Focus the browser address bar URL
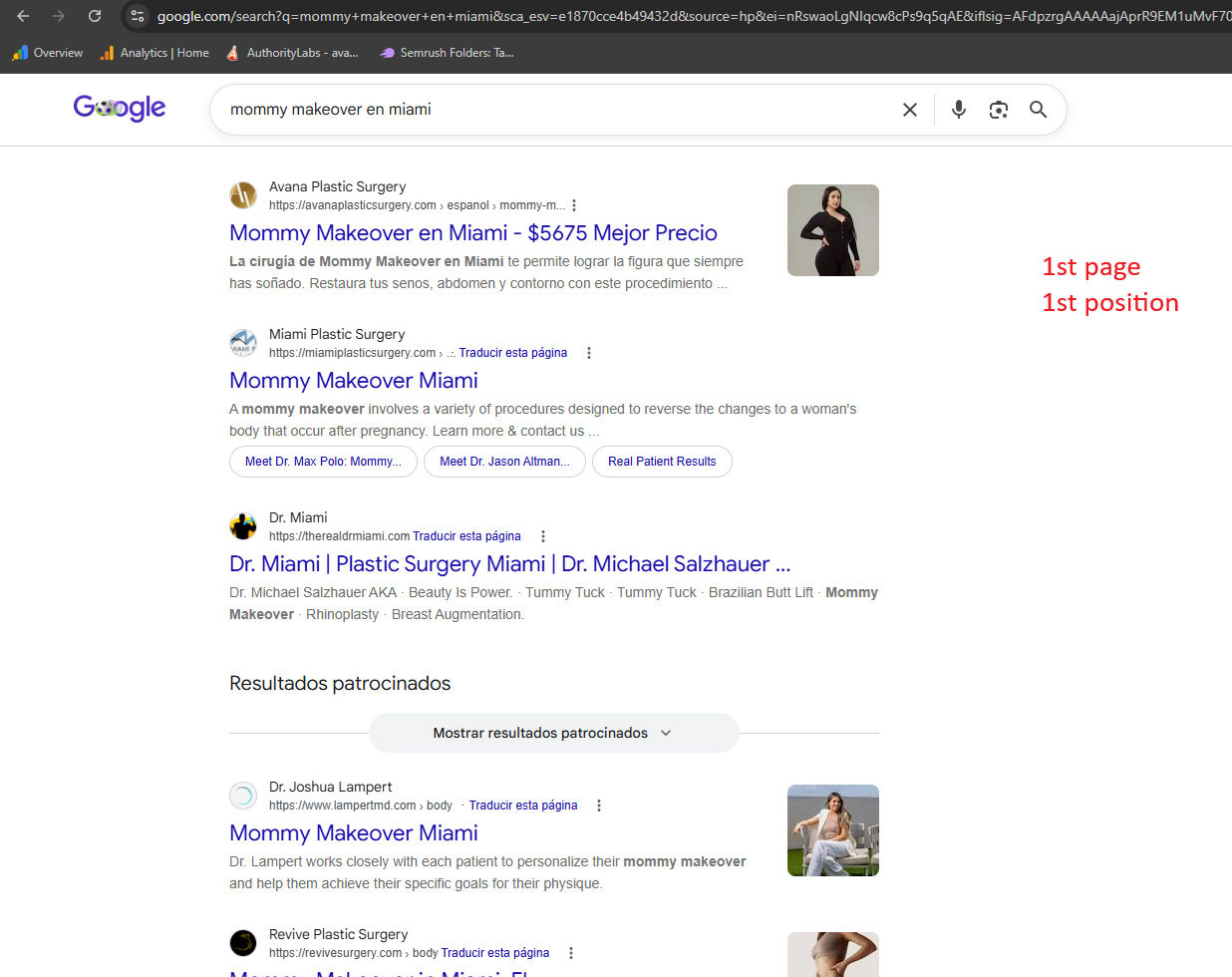The width and height of the screenshot is (1232, 977). (693, 16)
